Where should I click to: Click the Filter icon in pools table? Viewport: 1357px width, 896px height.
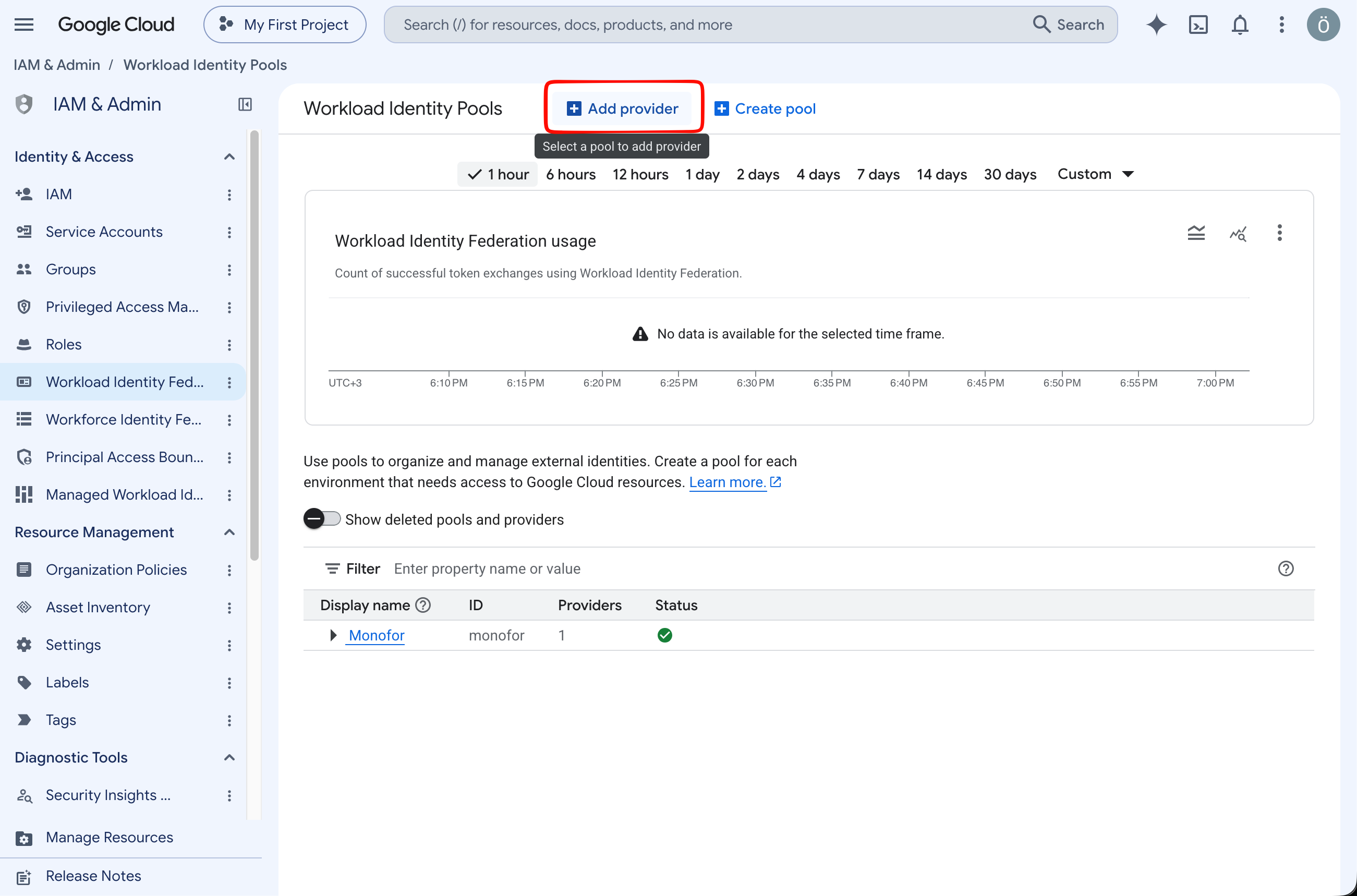point(332,568)
